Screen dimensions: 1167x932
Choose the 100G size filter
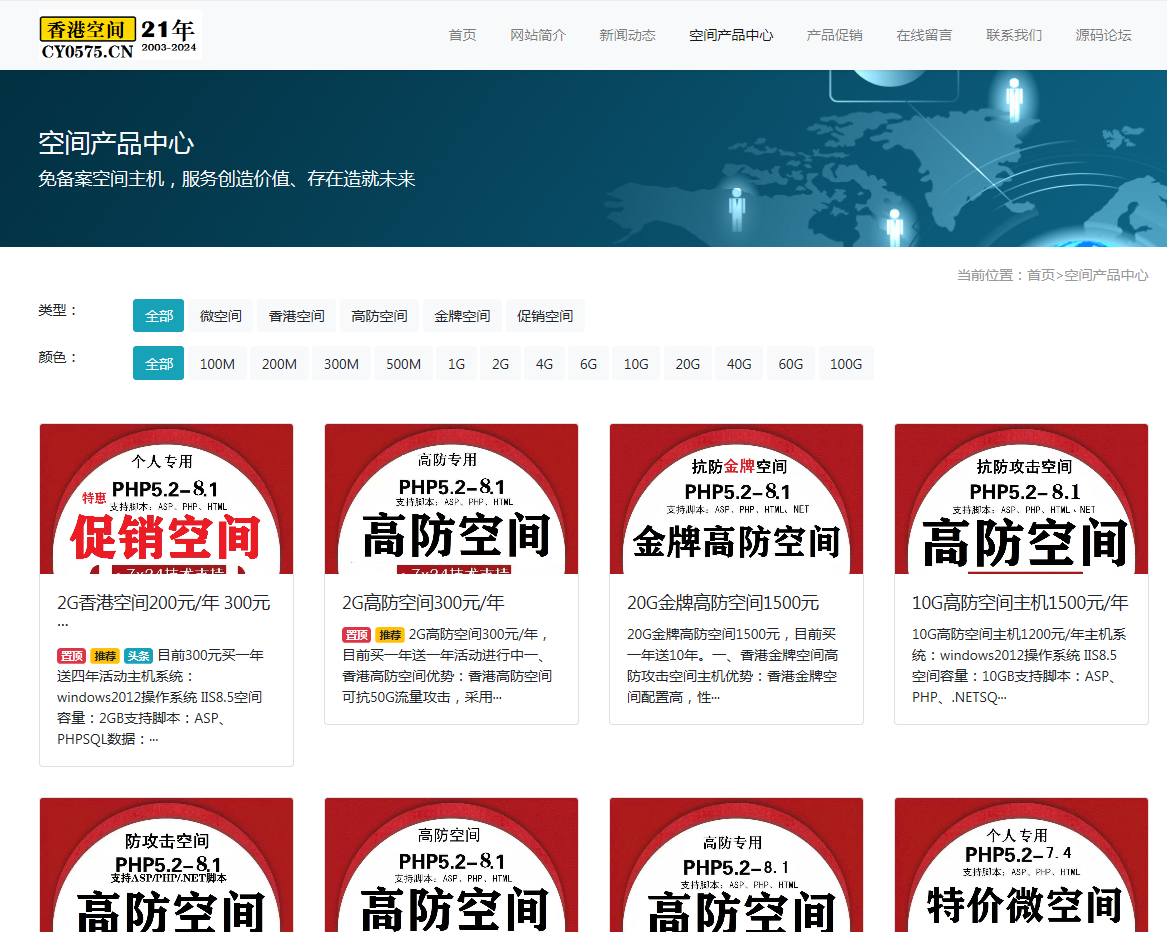[845, 363]
